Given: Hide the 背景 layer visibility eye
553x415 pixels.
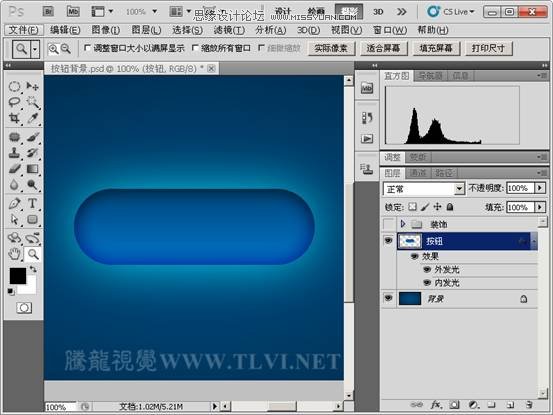Looking at the screenshot, I should (388, 298).
